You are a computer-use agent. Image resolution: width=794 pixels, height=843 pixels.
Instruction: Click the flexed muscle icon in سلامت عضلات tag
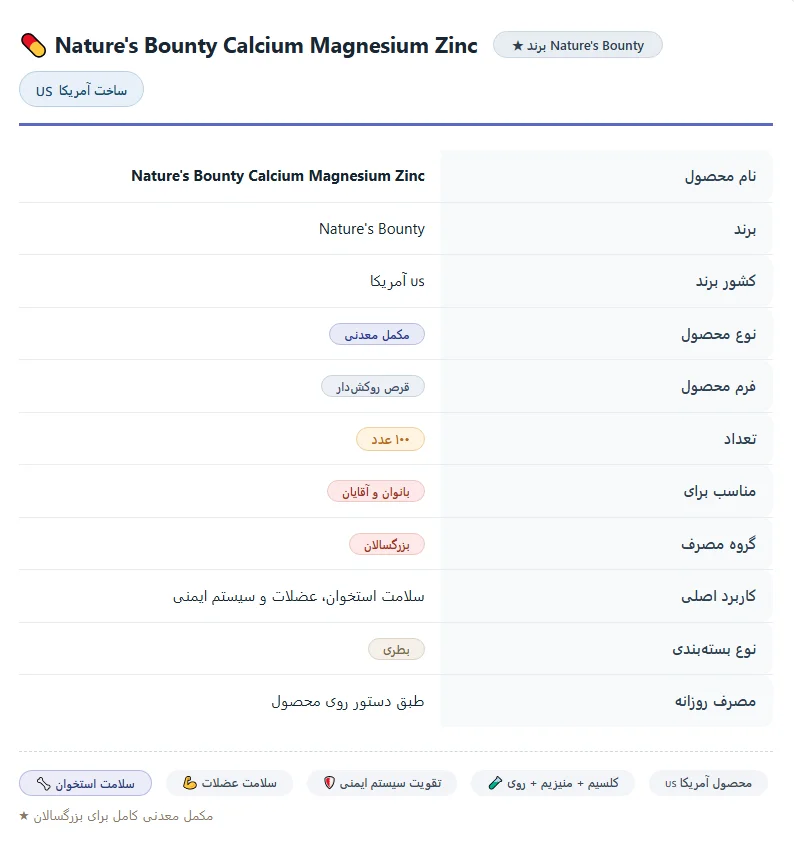(x=189, y=783)
